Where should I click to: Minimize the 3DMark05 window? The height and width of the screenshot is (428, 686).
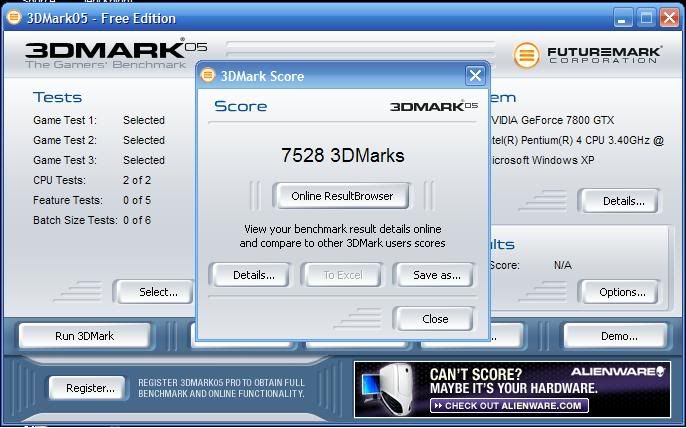point(622,18)
